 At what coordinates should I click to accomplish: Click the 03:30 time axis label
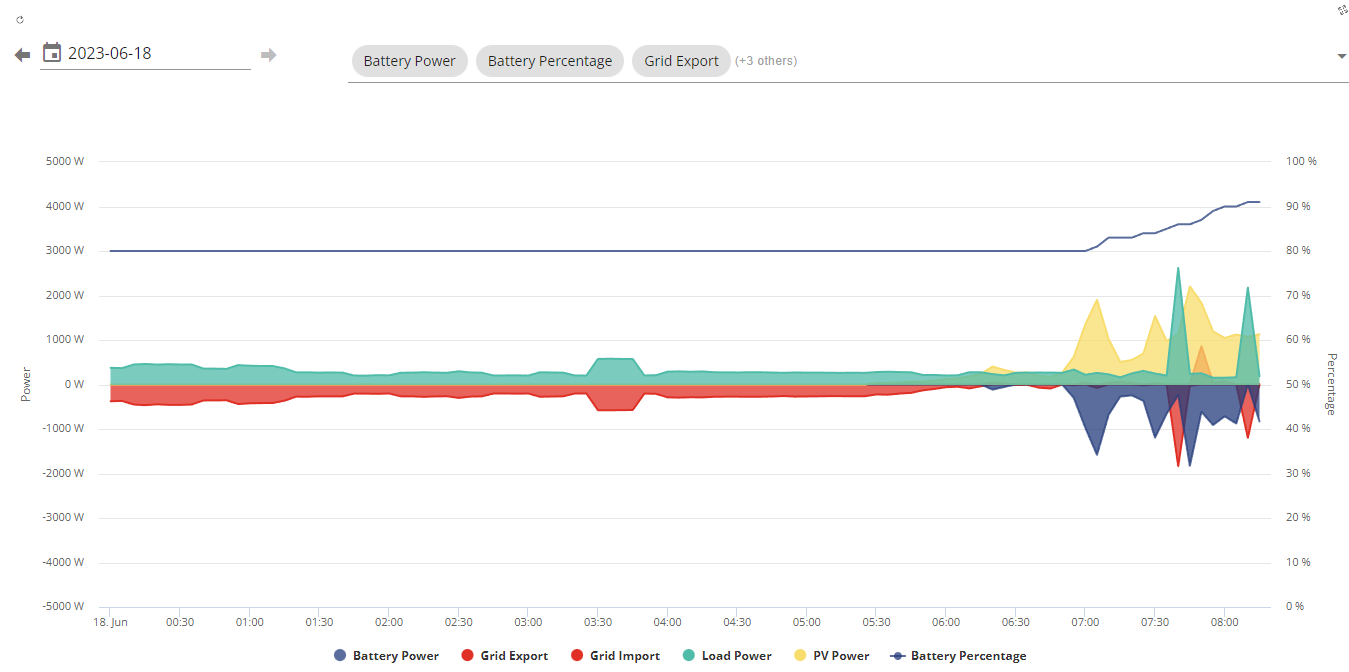pyautogui.click(x=598, y=622)
